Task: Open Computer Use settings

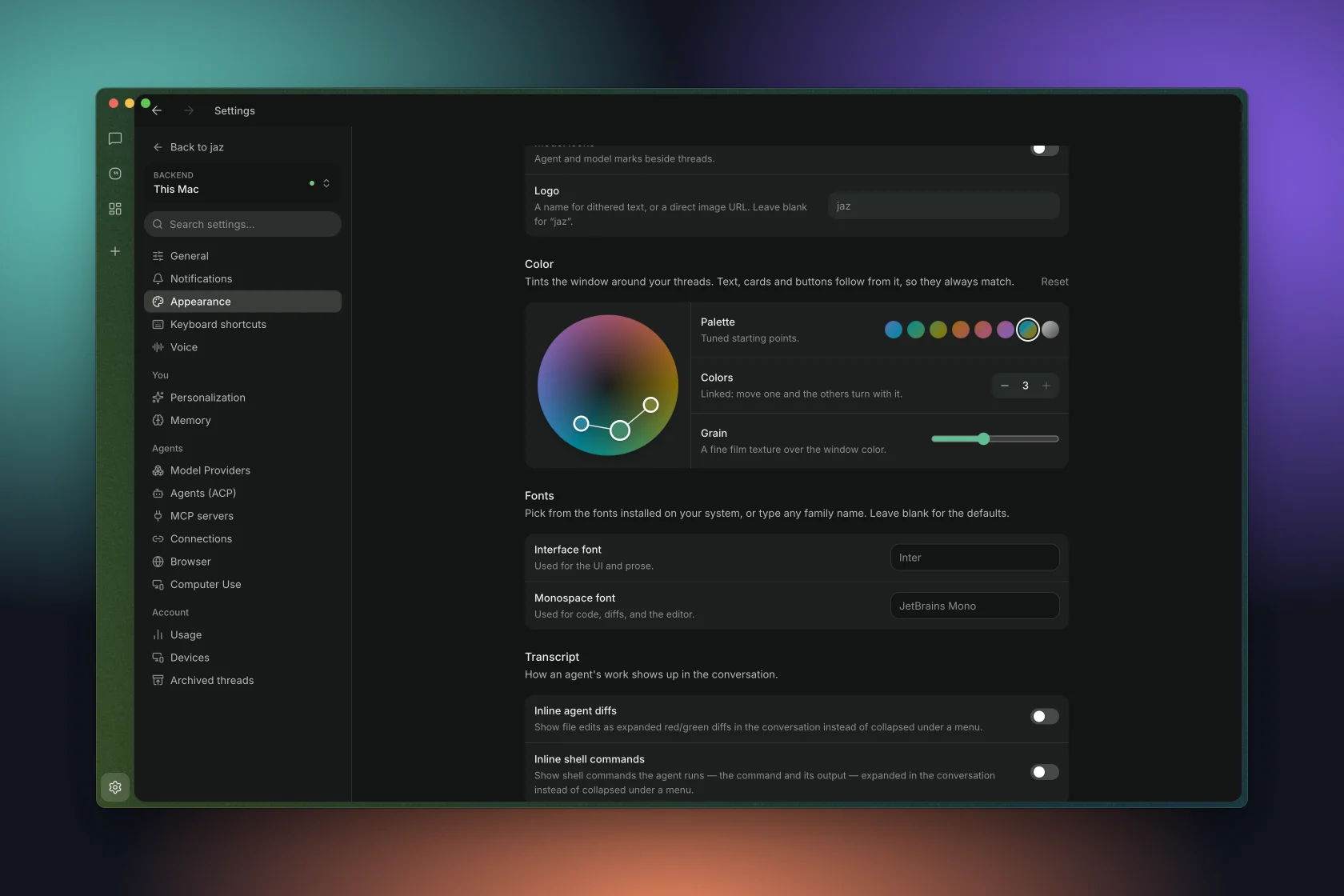Action: [x=242, y=585]
